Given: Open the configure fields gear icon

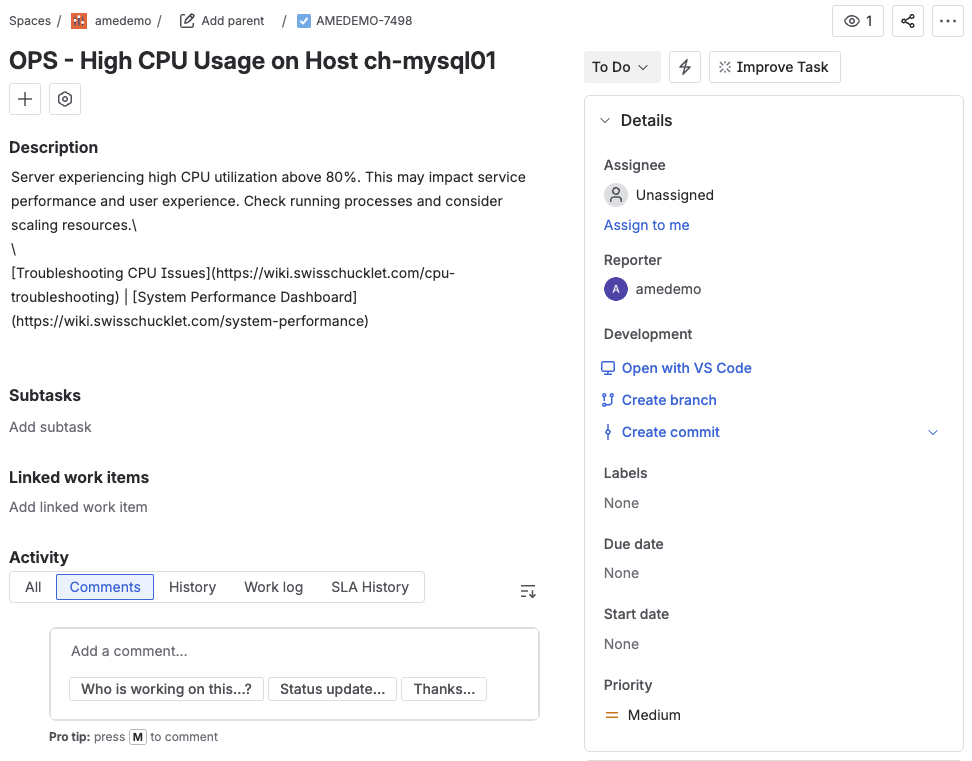Looking at the screenshot, I should (x=64, y=98).
